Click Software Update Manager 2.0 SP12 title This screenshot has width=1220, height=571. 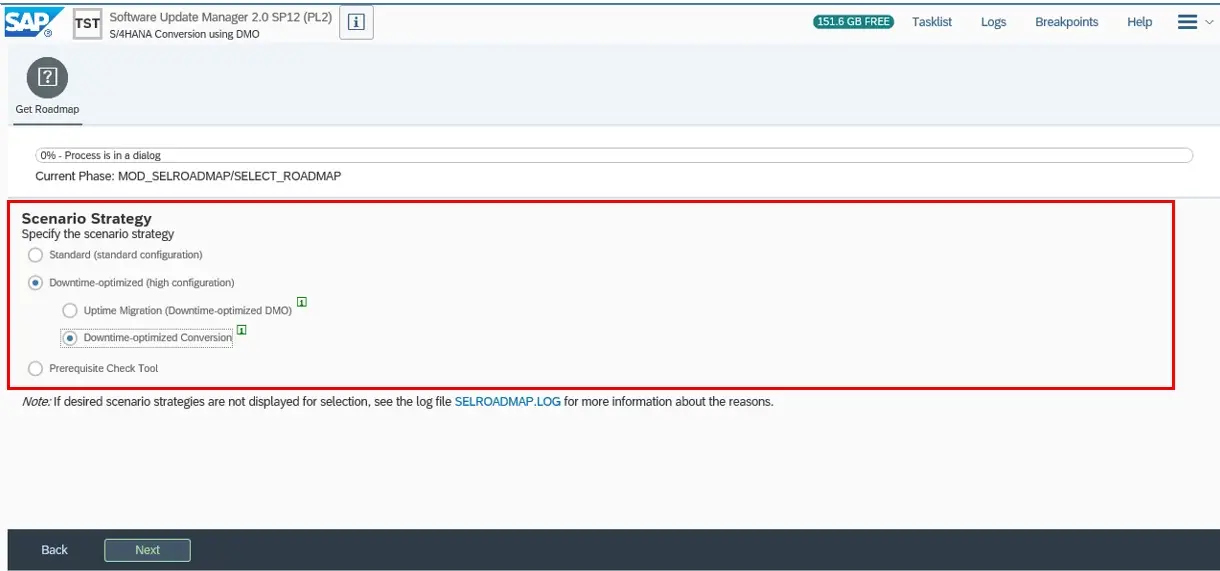click(220, 17)
